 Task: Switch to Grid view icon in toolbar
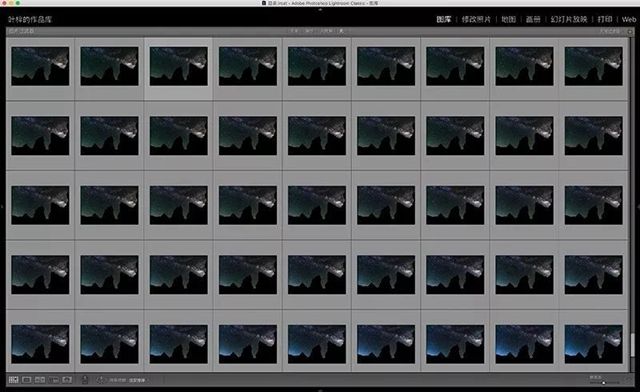pyautogui.click(x=13, y=380)
